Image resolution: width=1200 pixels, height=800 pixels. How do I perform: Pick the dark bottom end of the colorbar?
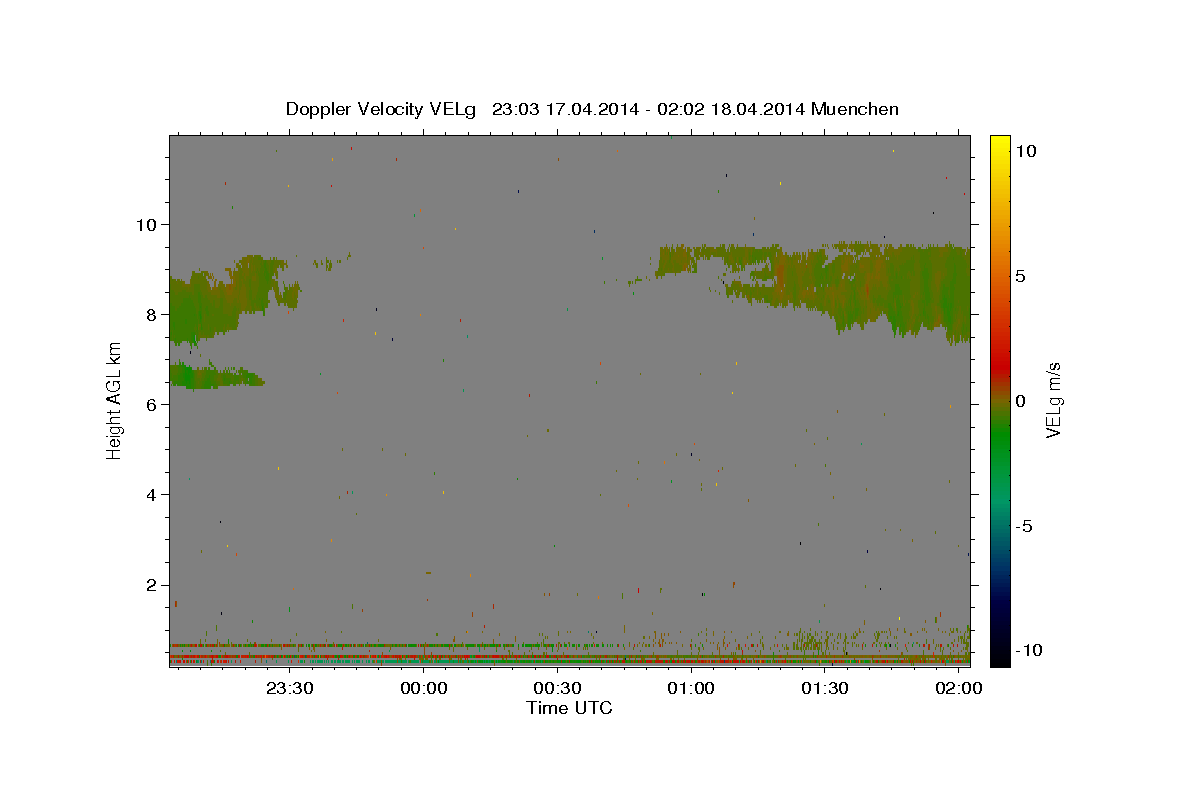[x=1000, y=650]
